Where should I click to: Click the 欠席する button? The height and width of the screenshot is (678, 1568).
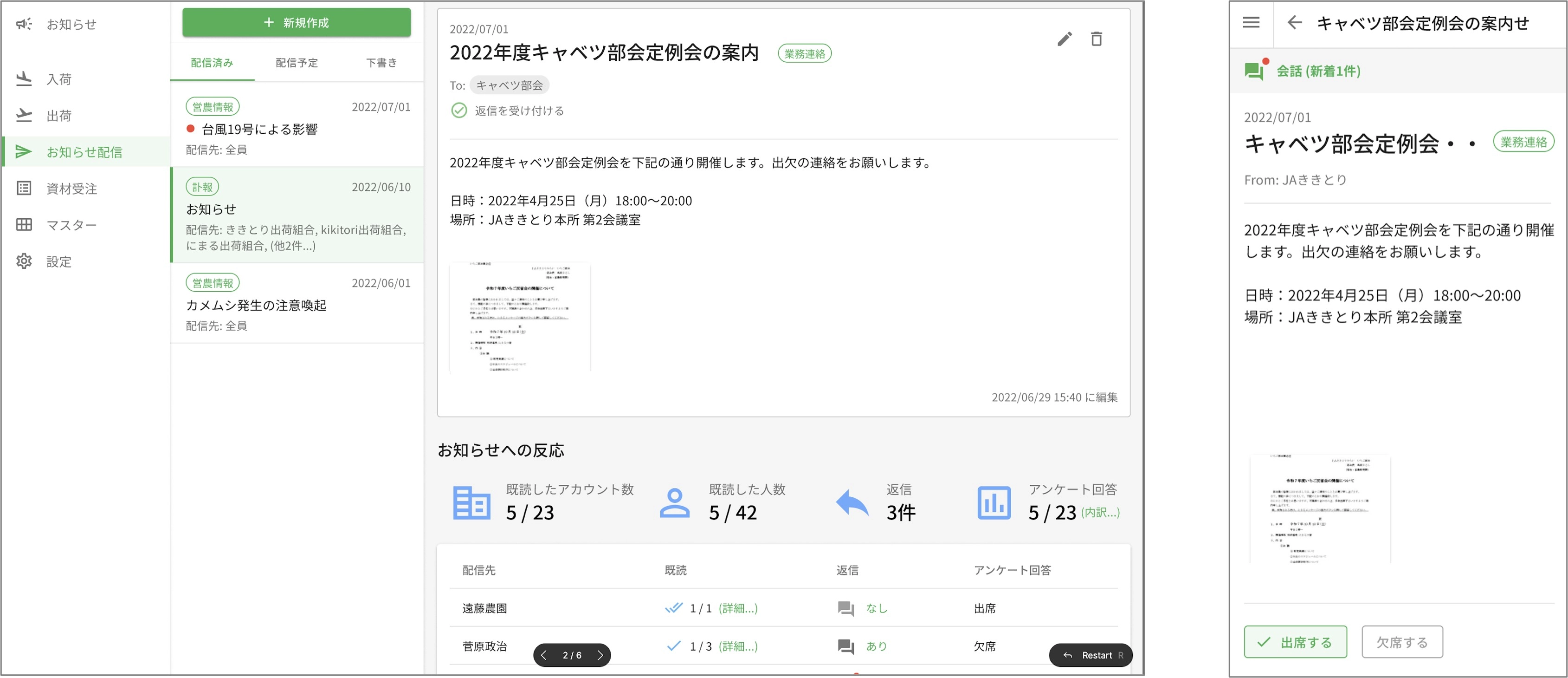(x=1402, y=642)
